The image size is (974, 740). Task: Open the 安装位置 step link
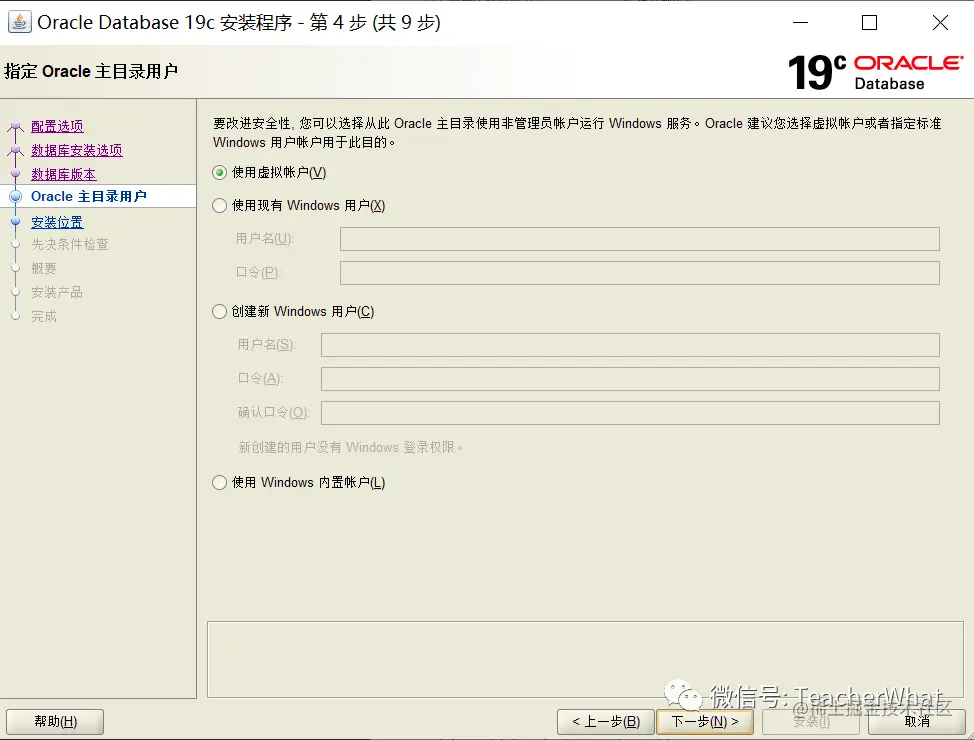pyautogui.click(x=57, y=222)
